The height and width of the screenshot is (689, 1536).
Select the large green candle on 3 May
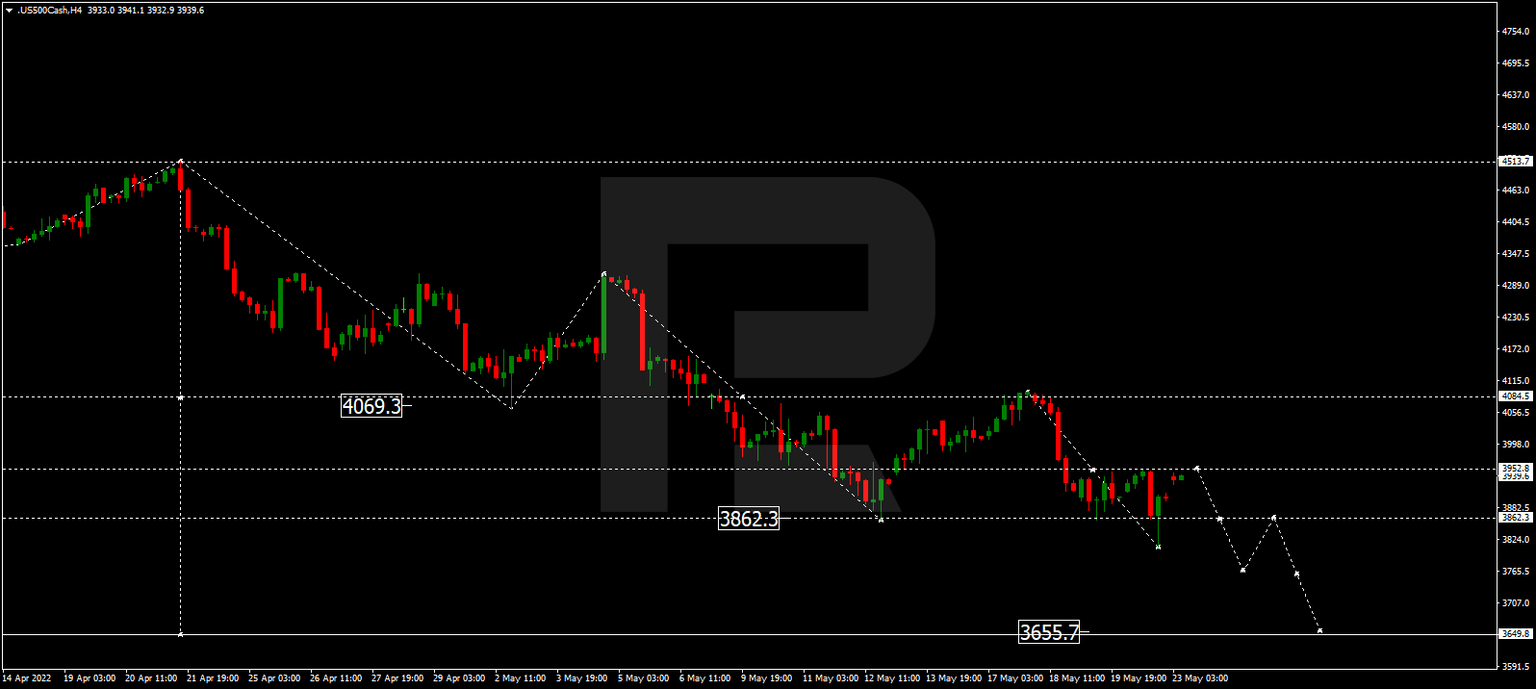tap(605, 310)
